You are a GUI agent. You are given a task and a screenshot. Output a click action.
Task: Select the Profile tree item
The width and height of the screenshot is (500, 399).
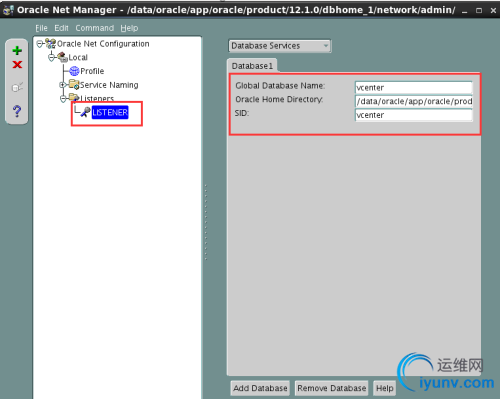click(x=92, y=71)
